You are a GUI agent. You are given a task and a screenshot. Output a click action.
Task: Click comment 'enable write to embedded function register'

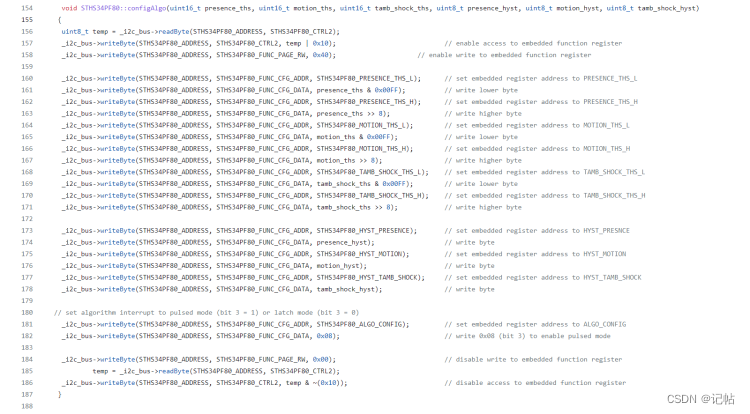(504, 55)
